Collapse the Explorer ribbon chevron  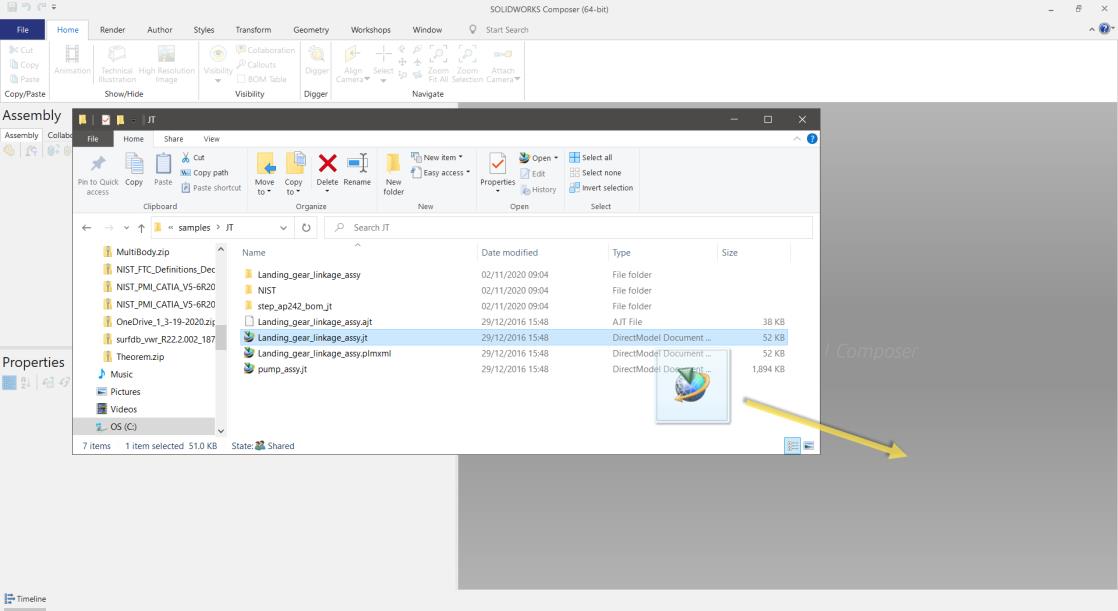796,139
